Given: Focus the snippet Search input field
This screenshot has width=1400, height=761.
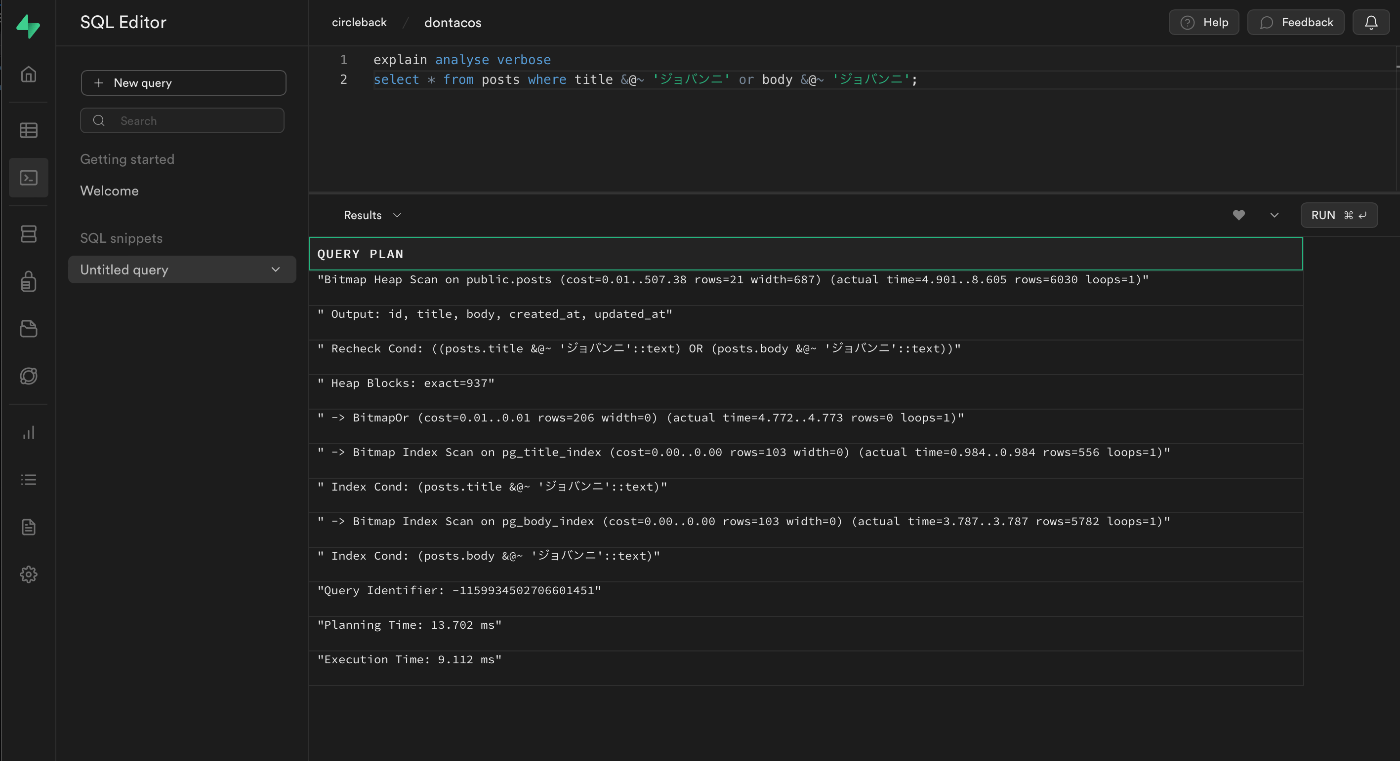Looking at the screenshot, I should pos(182,121).
